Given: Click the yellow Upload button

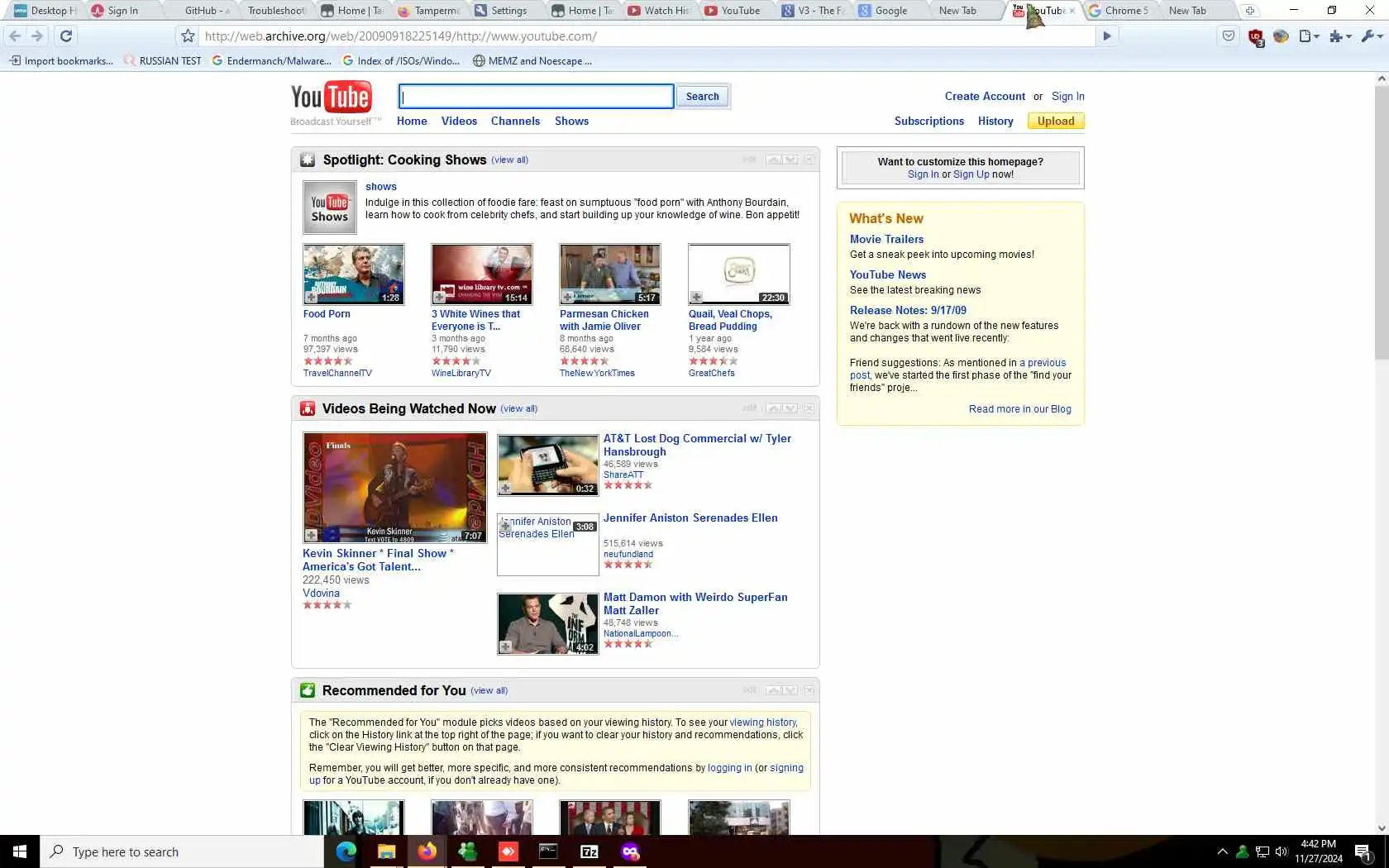Looking at the screenshot, I should (x=1056, y=121).
